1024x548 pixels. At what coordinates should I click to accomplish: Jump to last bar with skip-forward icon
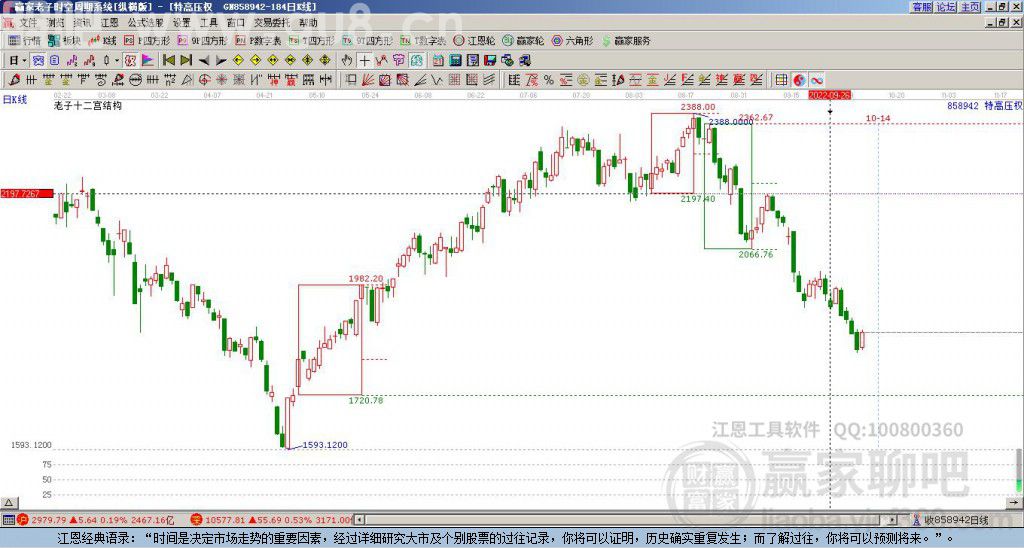click(186, 60)
